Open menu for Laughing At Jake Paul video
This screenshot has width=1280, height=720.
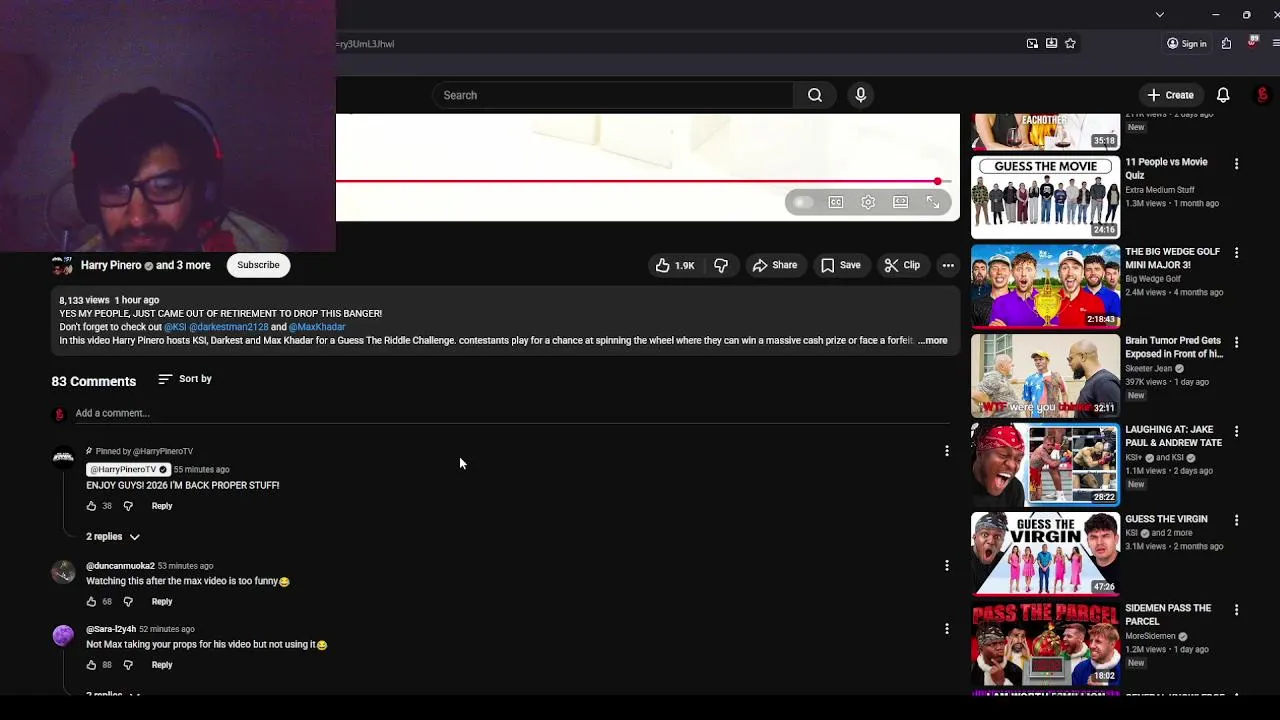click(1236, 431)
